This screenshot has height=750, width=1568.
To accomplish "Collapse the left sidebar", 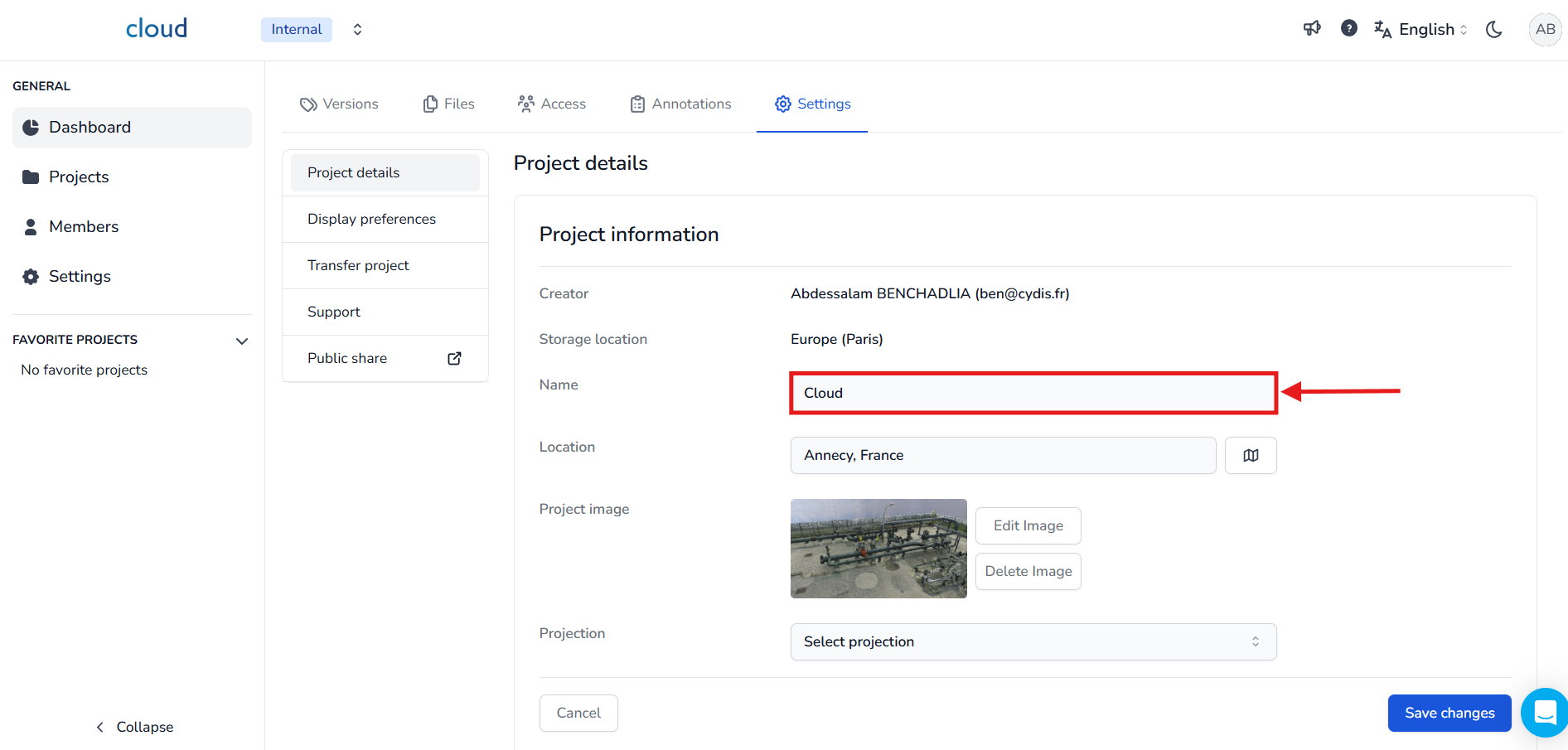I will click(x=134, y=727).
